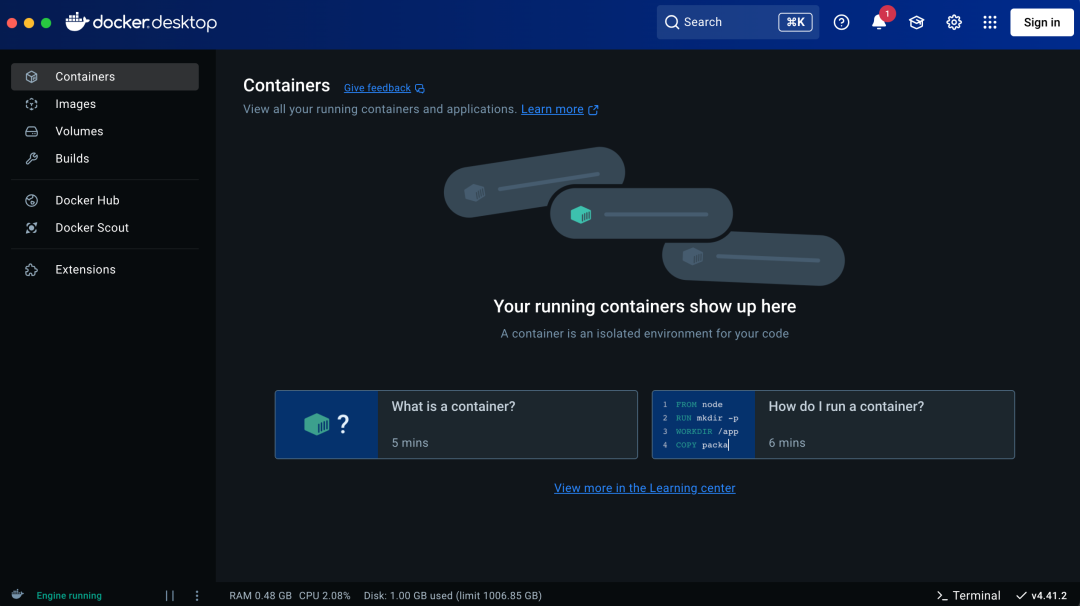
Task: Click the Containers cube icon in sidebar
Action: [x=32, y=76]
